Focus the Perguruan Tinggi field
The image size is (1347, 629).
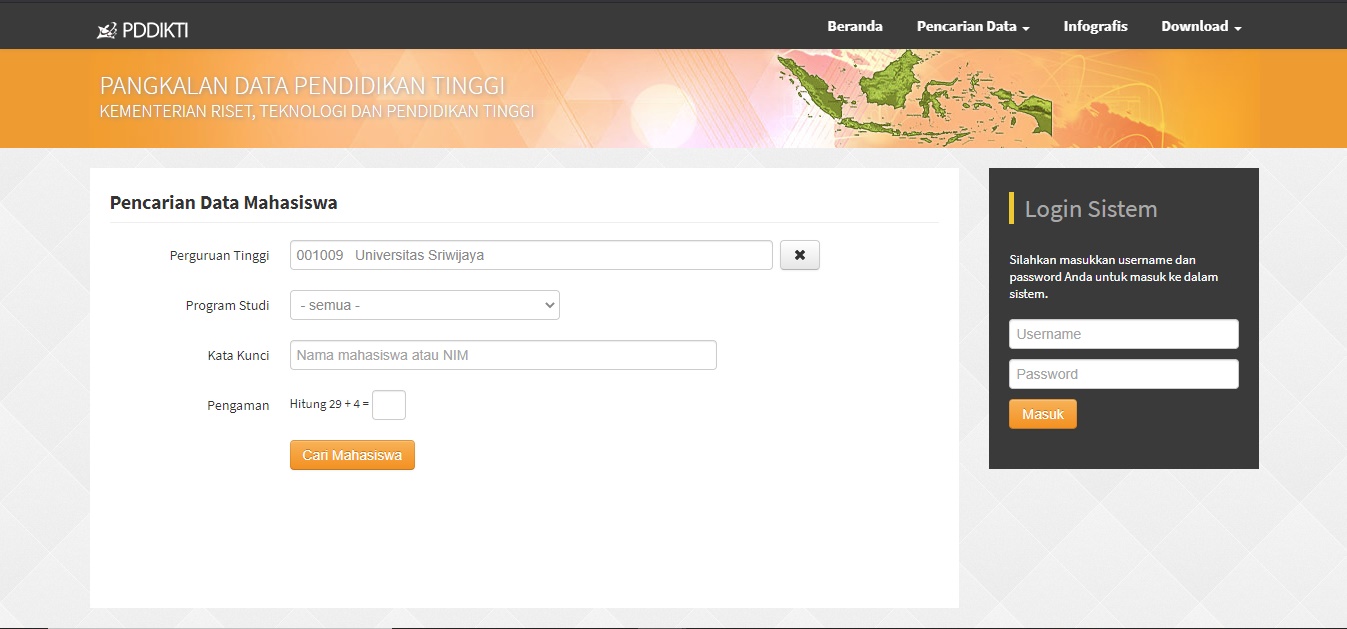531,255
